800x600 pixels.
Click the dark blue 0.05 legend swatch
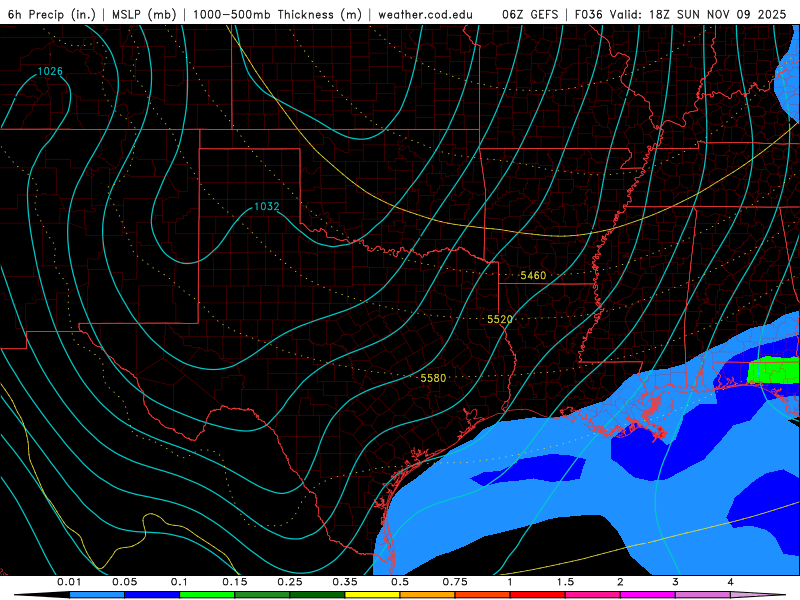(x=152, y=595)
